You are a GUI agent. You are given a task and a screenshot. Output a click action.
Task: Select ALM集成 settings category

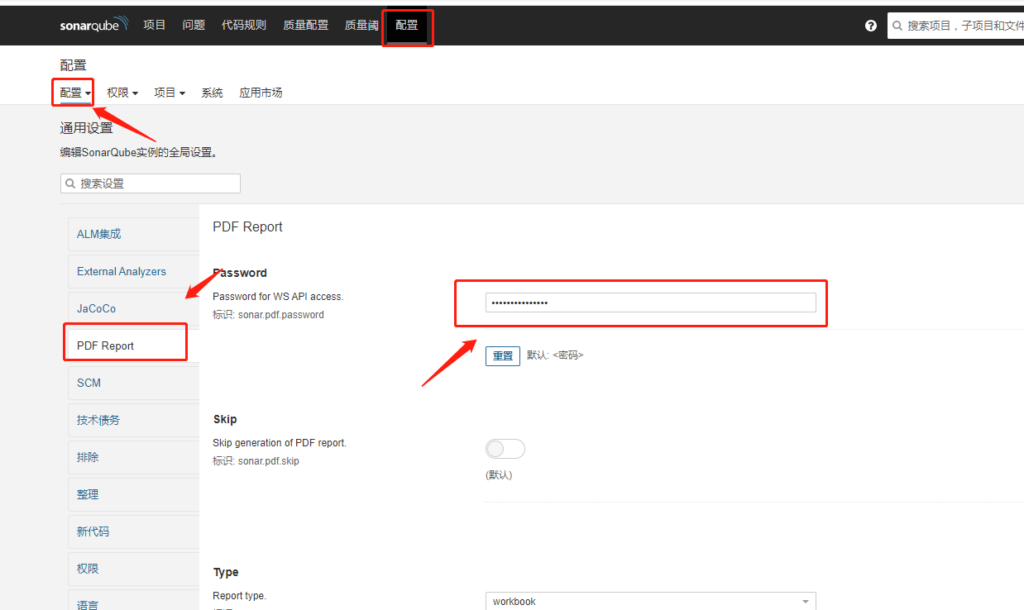133,234
